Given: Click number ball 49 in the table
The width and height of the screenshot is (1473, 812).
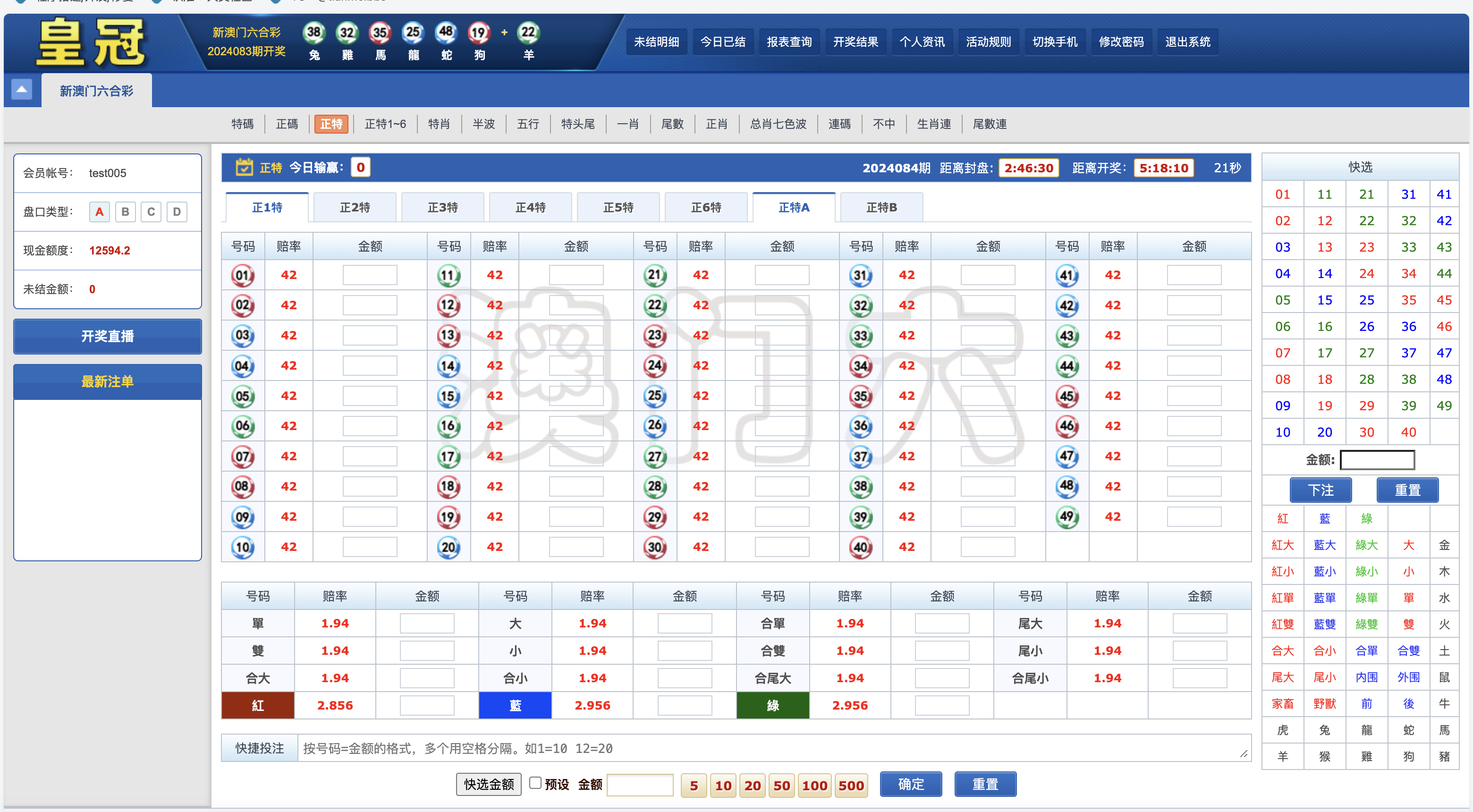Looking at the screenshot, I should 1067,517.
